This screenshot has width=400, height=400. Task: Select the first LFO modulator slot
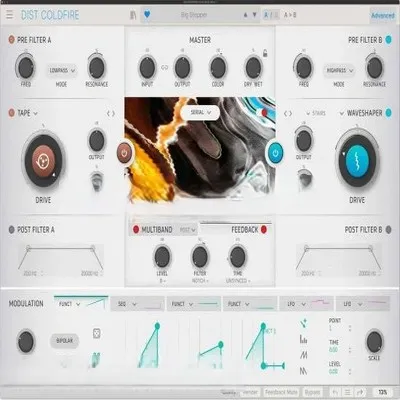point(306,304)
